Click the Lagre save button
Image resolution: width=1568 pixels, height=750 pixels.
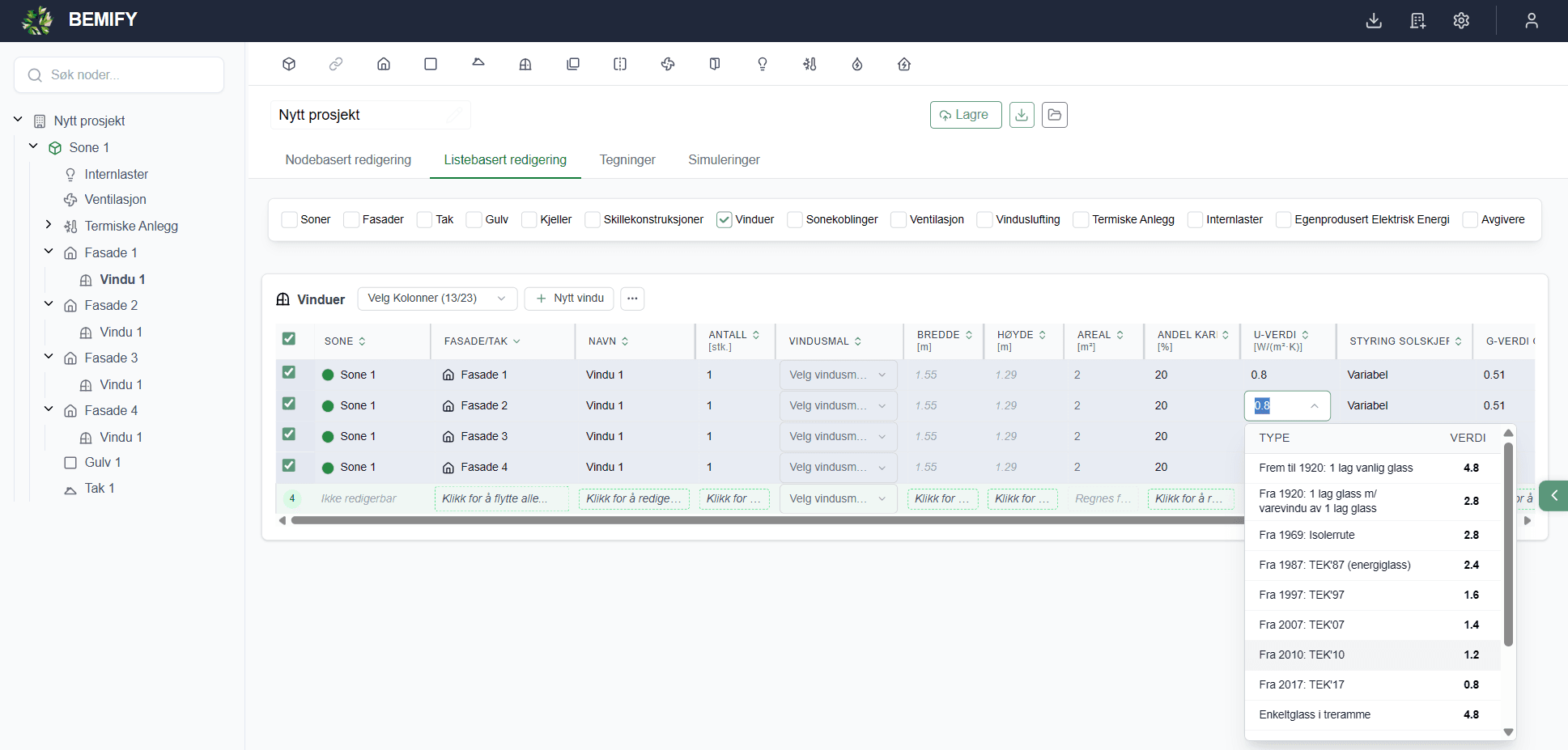point(965,115)
